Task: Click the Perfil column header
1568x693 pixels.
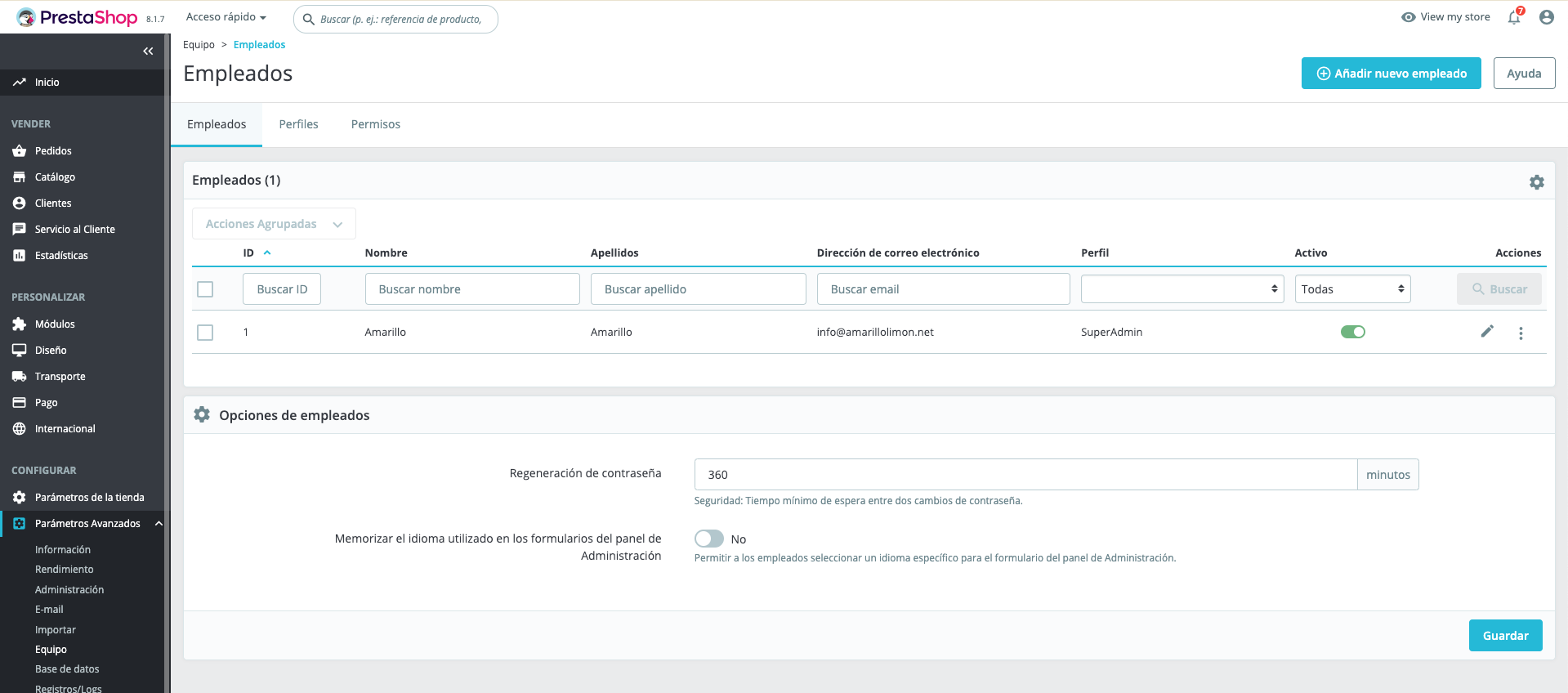Action: (x=1095, y=253)
